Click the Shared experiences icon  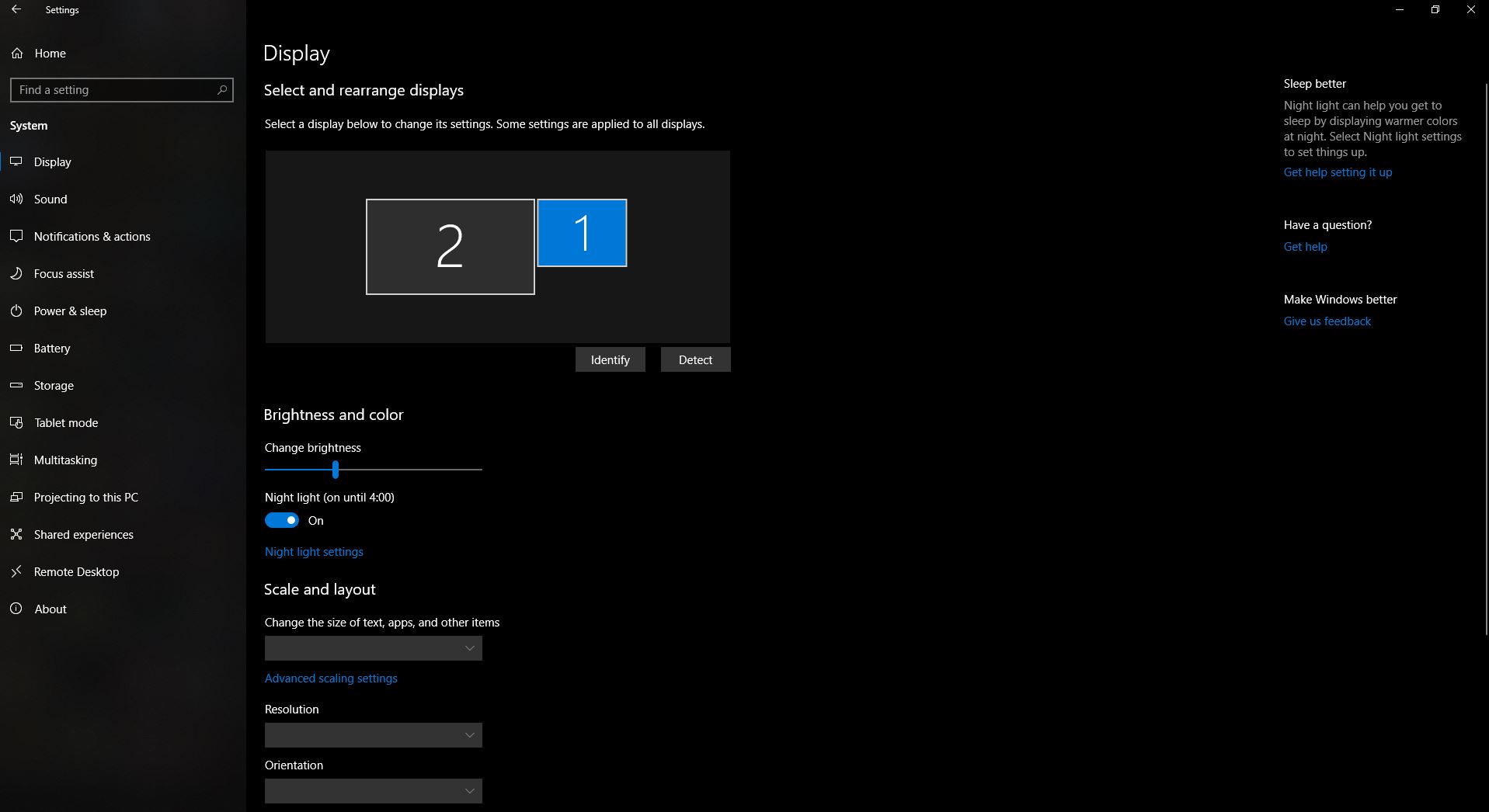point(16,534)
